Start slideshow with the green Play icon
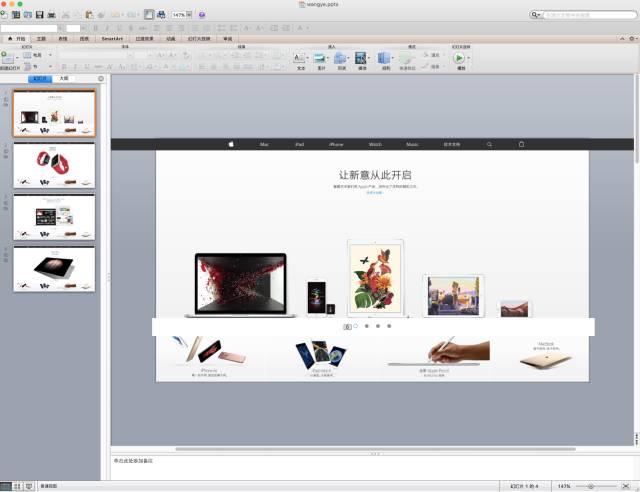640x492 pixels. 459,58
